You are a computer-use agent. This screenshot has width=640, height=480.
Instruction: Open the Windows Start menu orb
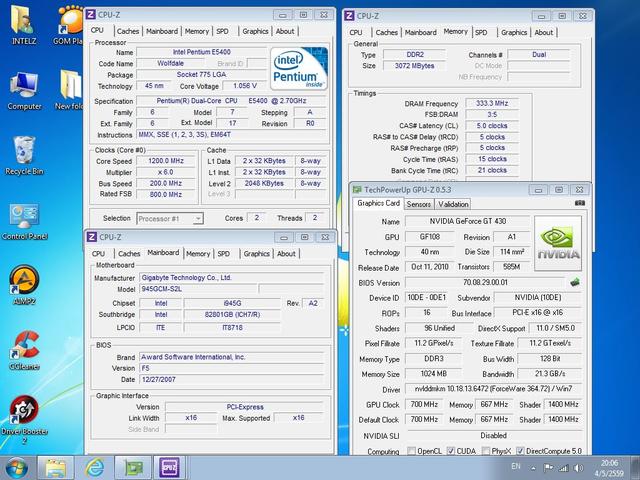coord(16,468)
